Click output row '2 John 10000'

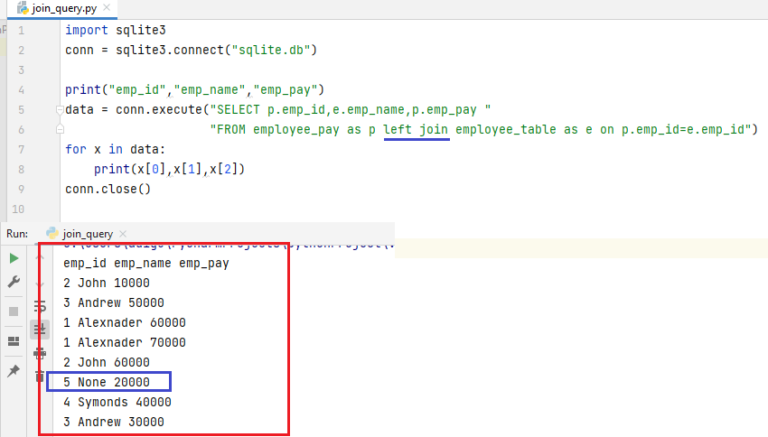[106, 283]
